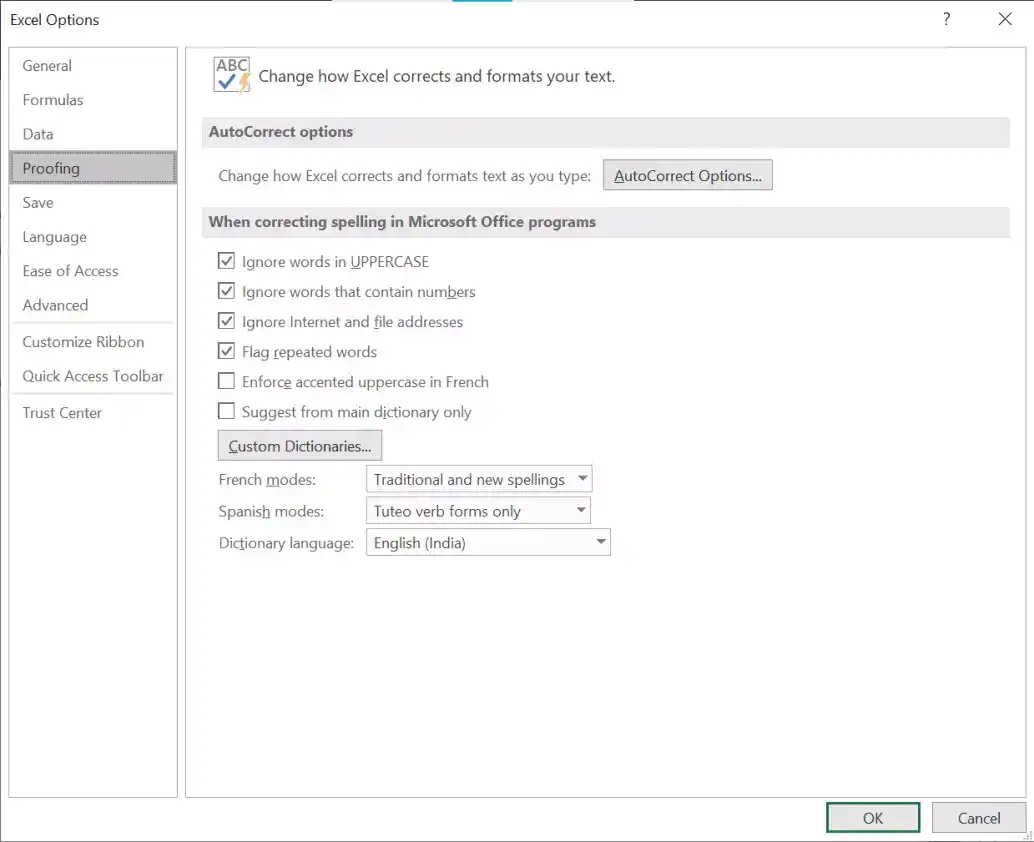The height and width of the screenshot is (842, 1034).
Task: Click the 'Dictionary language:' label
Action: click(x=286, y=543)
